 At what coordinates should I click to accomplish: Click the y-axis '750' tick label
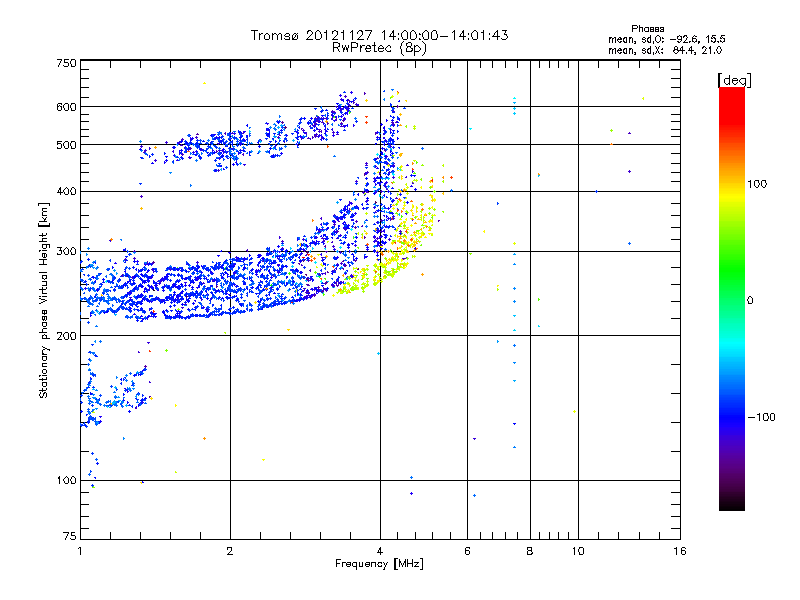click(x=67, y=63)
